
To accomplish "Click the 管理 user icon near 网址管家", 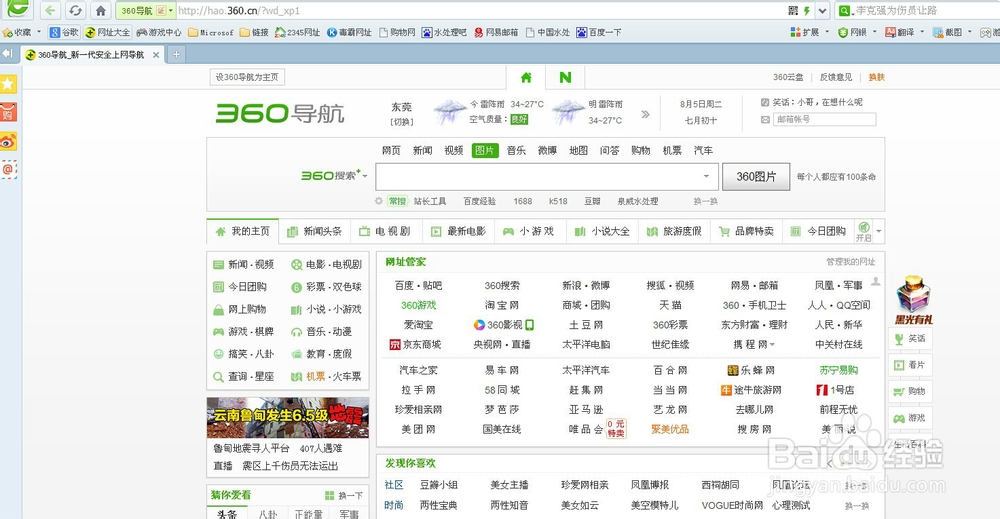I will tap(876, 281).
